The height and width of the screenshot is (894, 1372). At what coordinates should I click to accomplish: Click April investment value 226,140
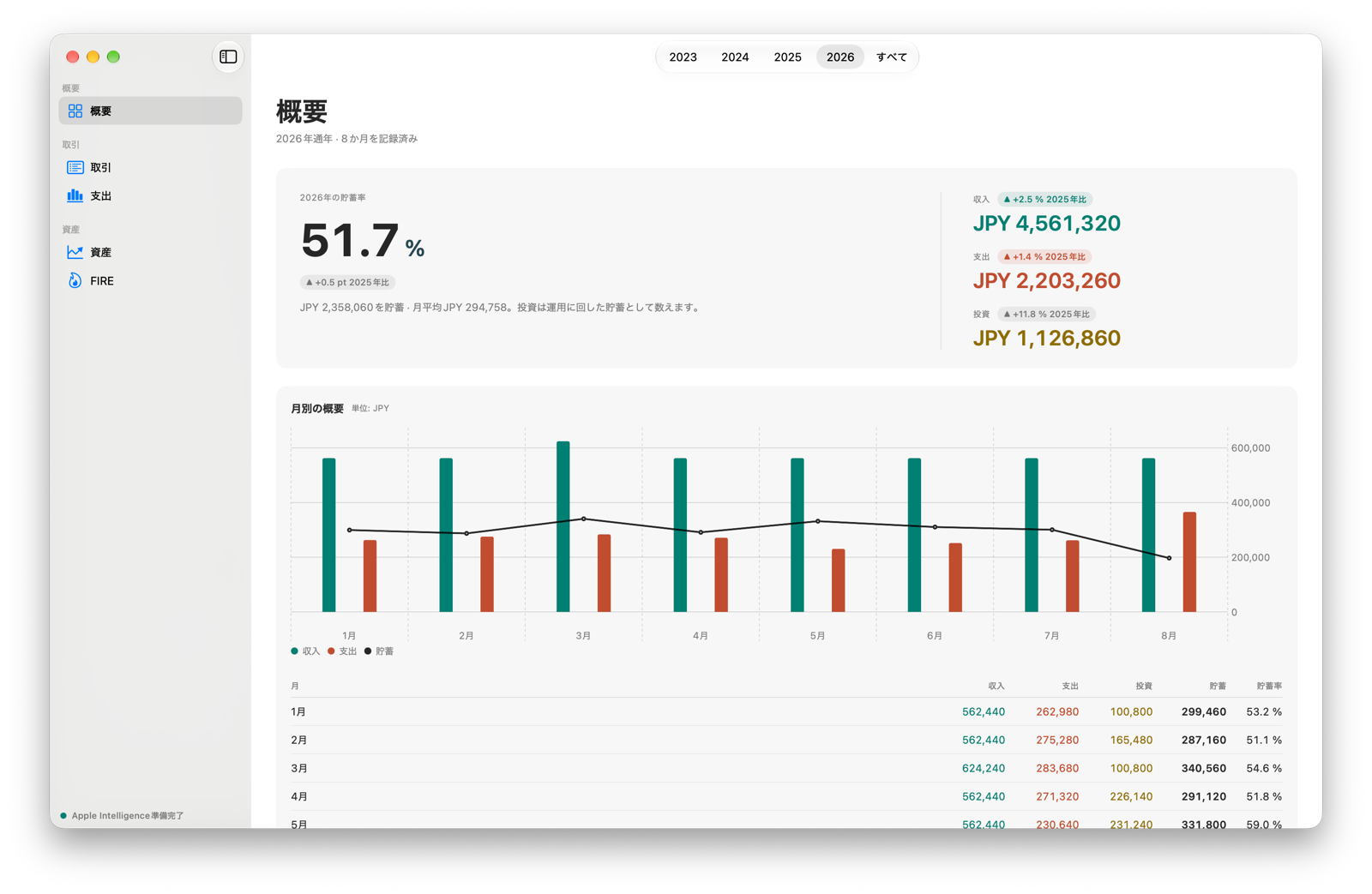[x=1131, y=796]
